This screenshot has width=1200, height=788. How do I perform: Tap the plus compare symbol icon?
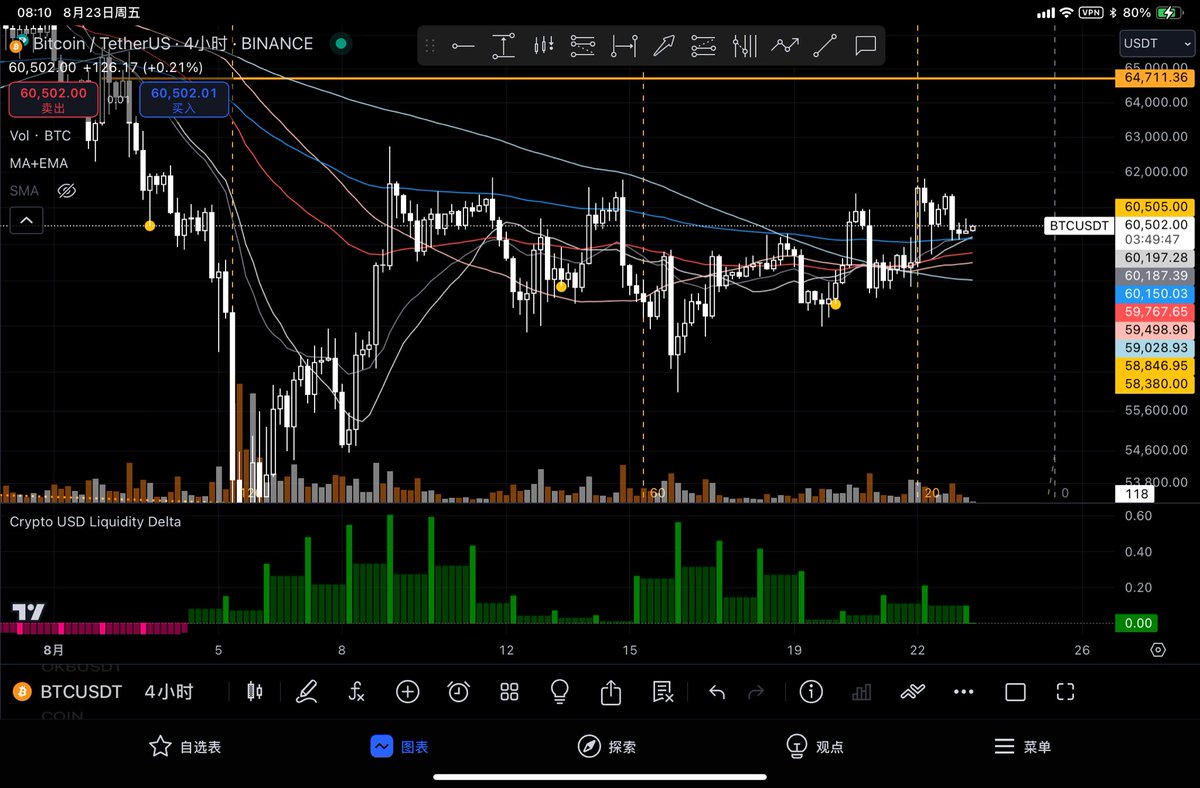click(x=407, y=692)
